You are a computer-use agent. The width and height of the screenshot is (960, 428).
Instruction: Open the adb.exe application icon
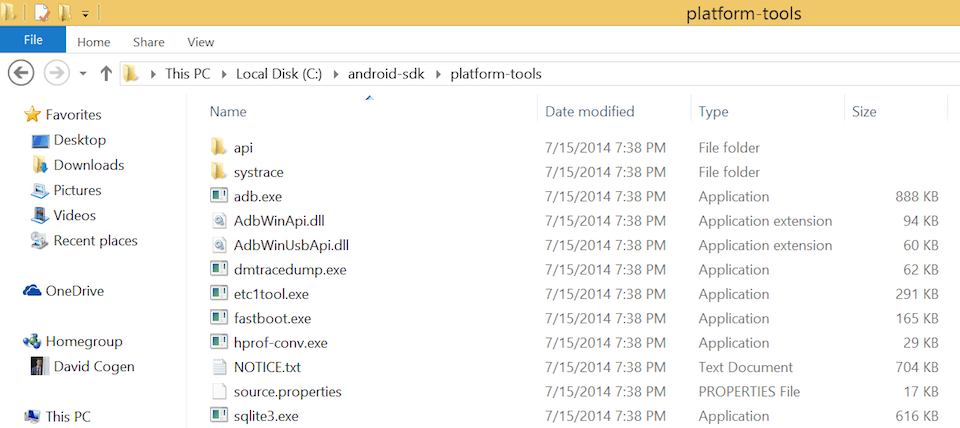pyautogui.click(x=219, y=197)
